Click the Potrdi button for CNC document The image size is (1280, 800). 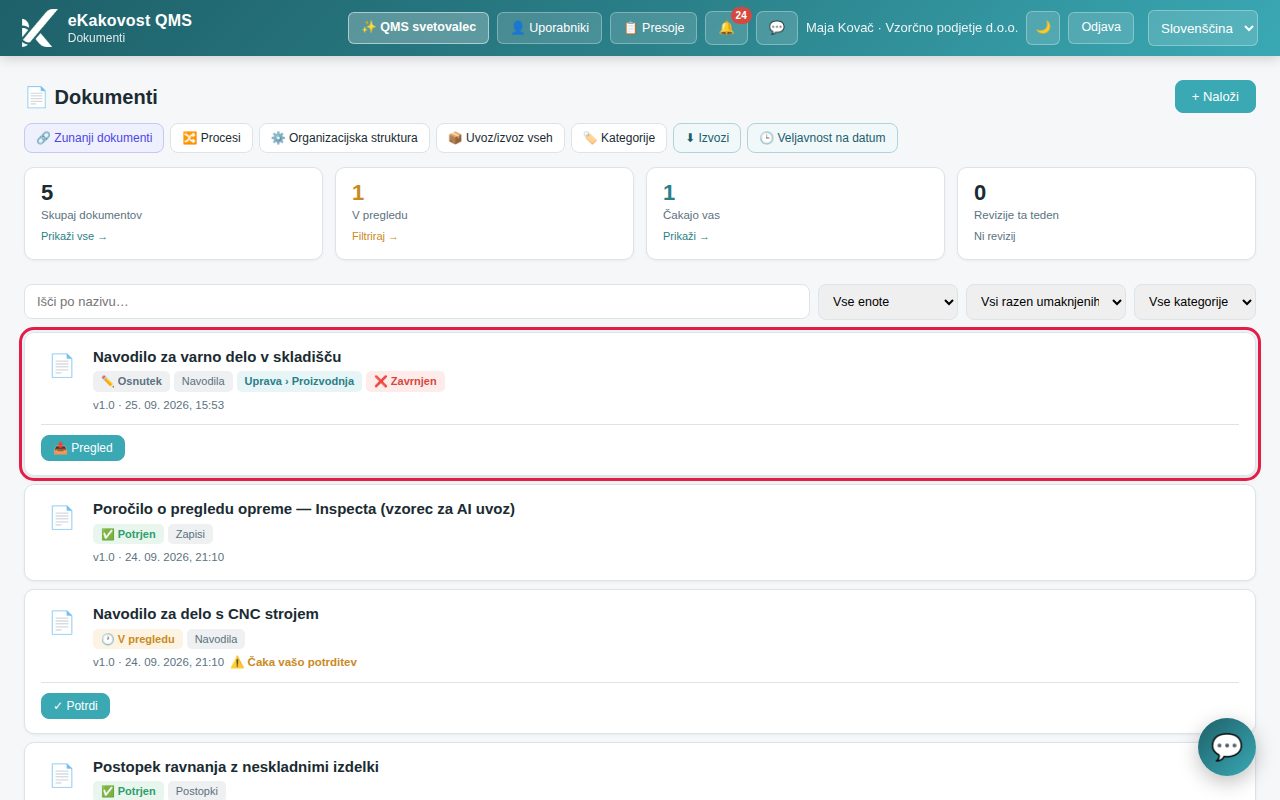coord(75,706)
